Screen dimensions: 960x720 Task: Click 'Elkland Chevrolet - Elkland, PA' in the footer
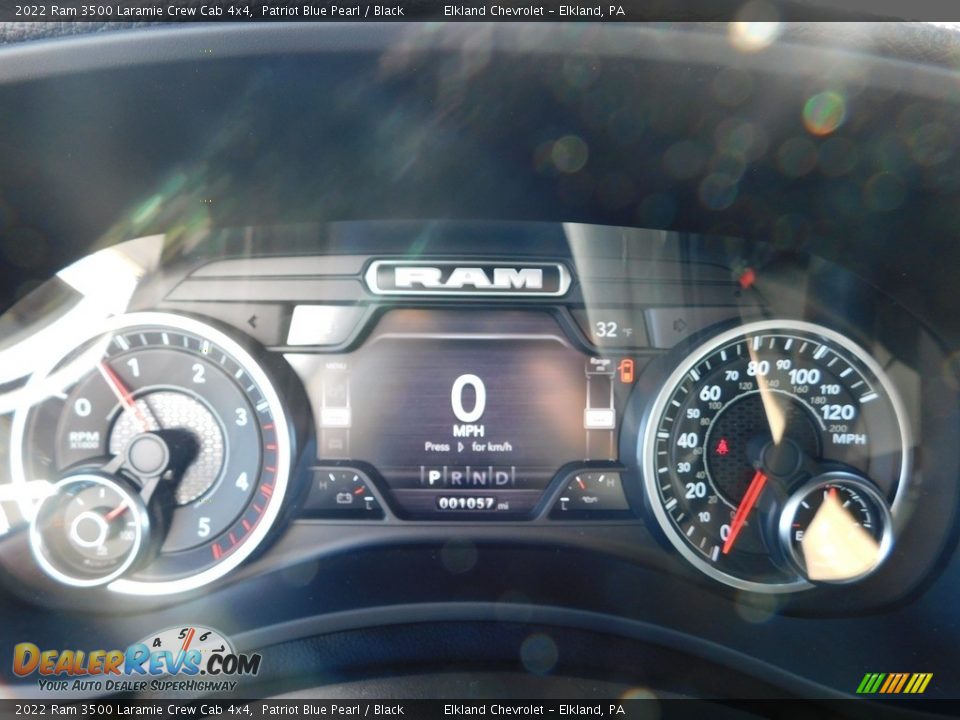(534, 710)
